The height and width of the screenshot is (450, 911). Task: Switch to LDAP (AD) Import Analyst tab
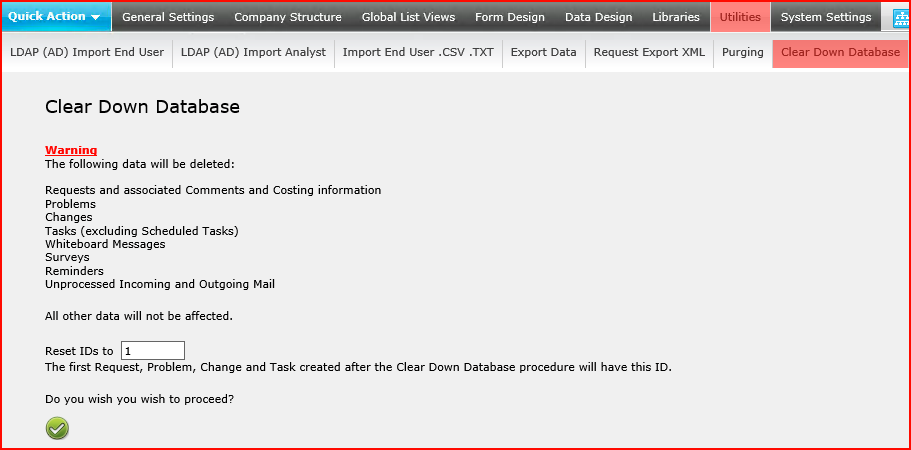[x=253, y=52]
